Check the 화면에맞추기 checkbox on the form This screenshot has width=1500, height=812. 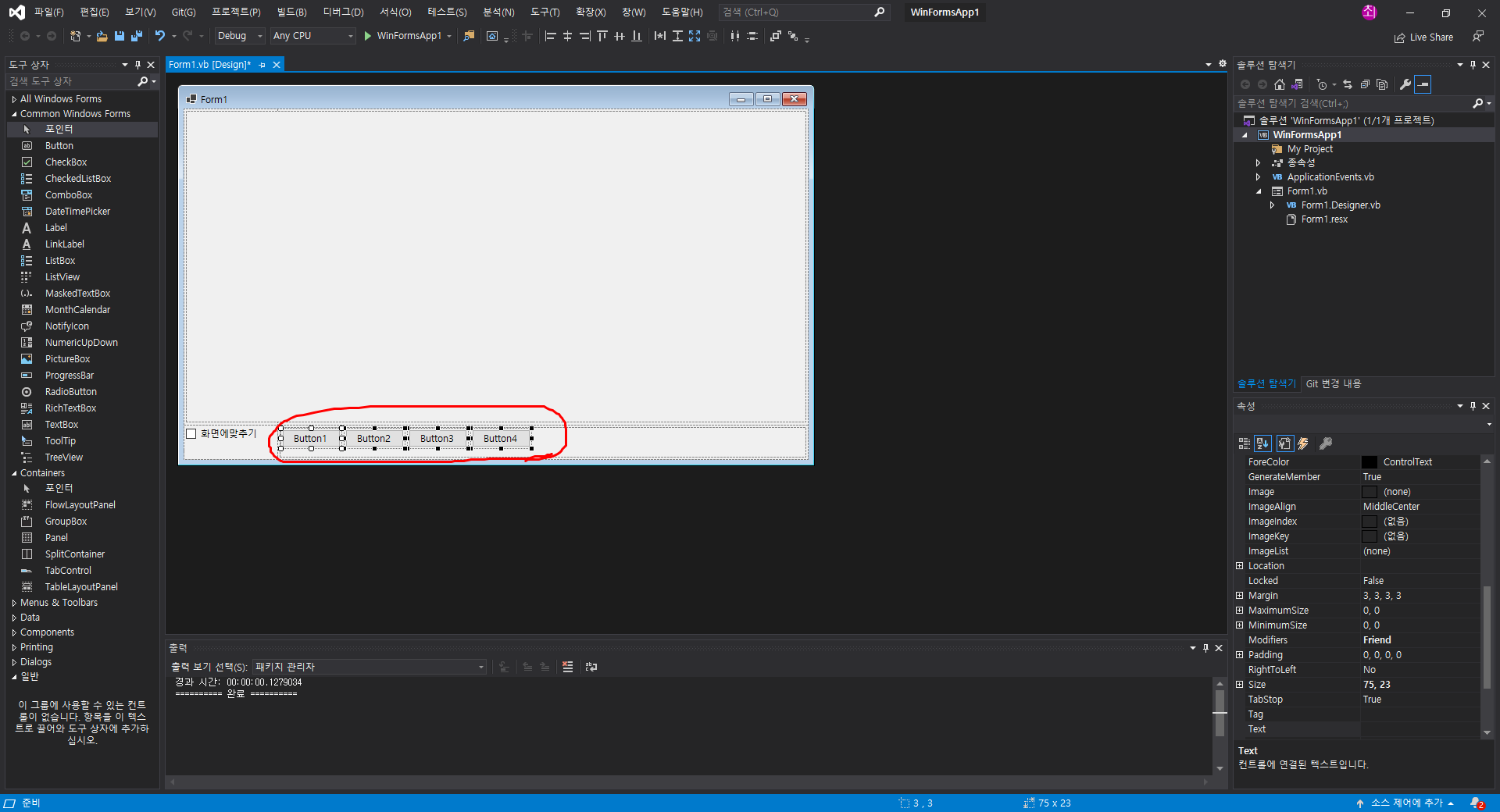click(x=191, y=433)
